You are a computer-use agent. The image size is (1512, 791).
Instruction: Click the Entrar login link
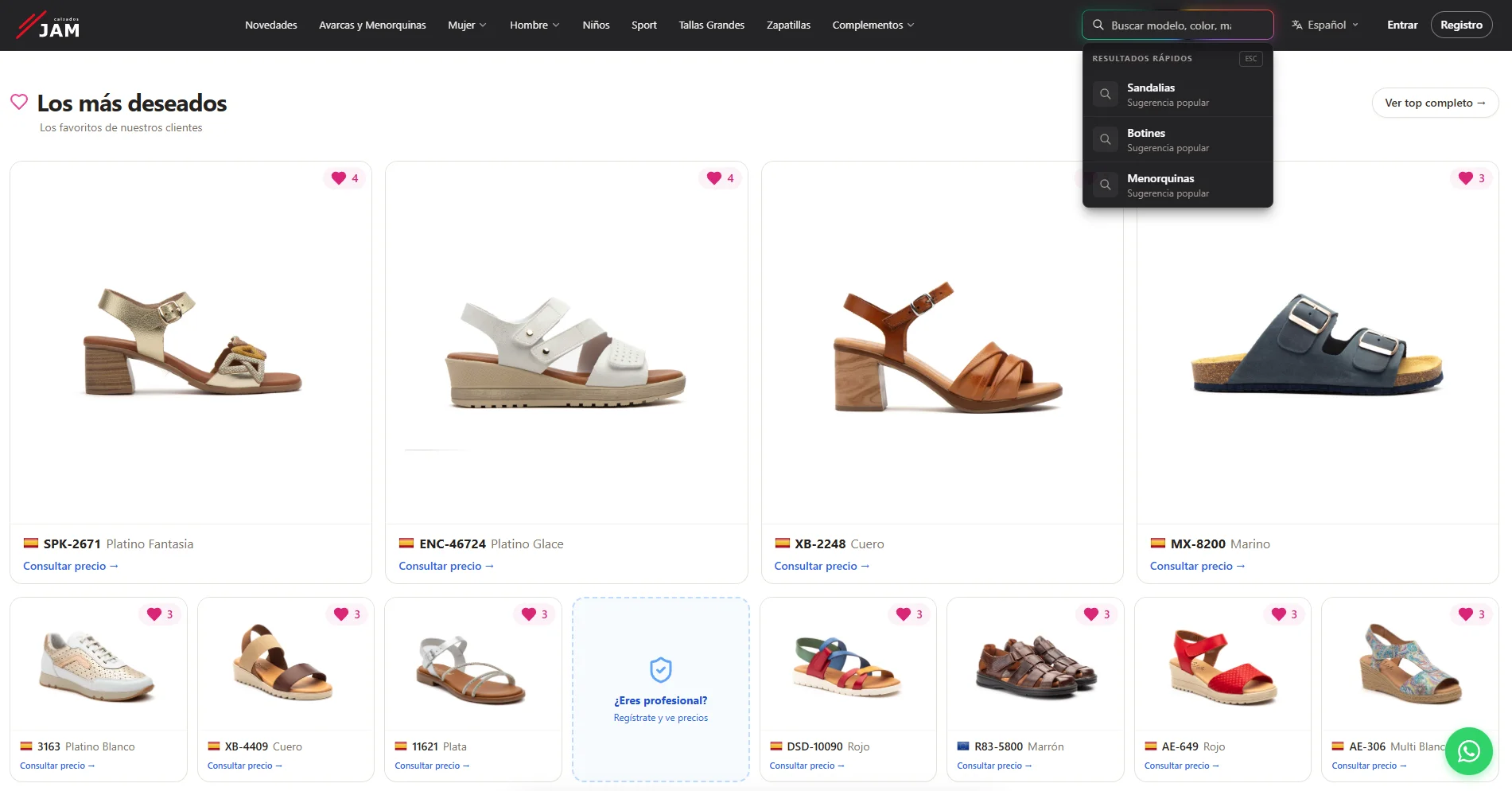(x=1402, y=25)
